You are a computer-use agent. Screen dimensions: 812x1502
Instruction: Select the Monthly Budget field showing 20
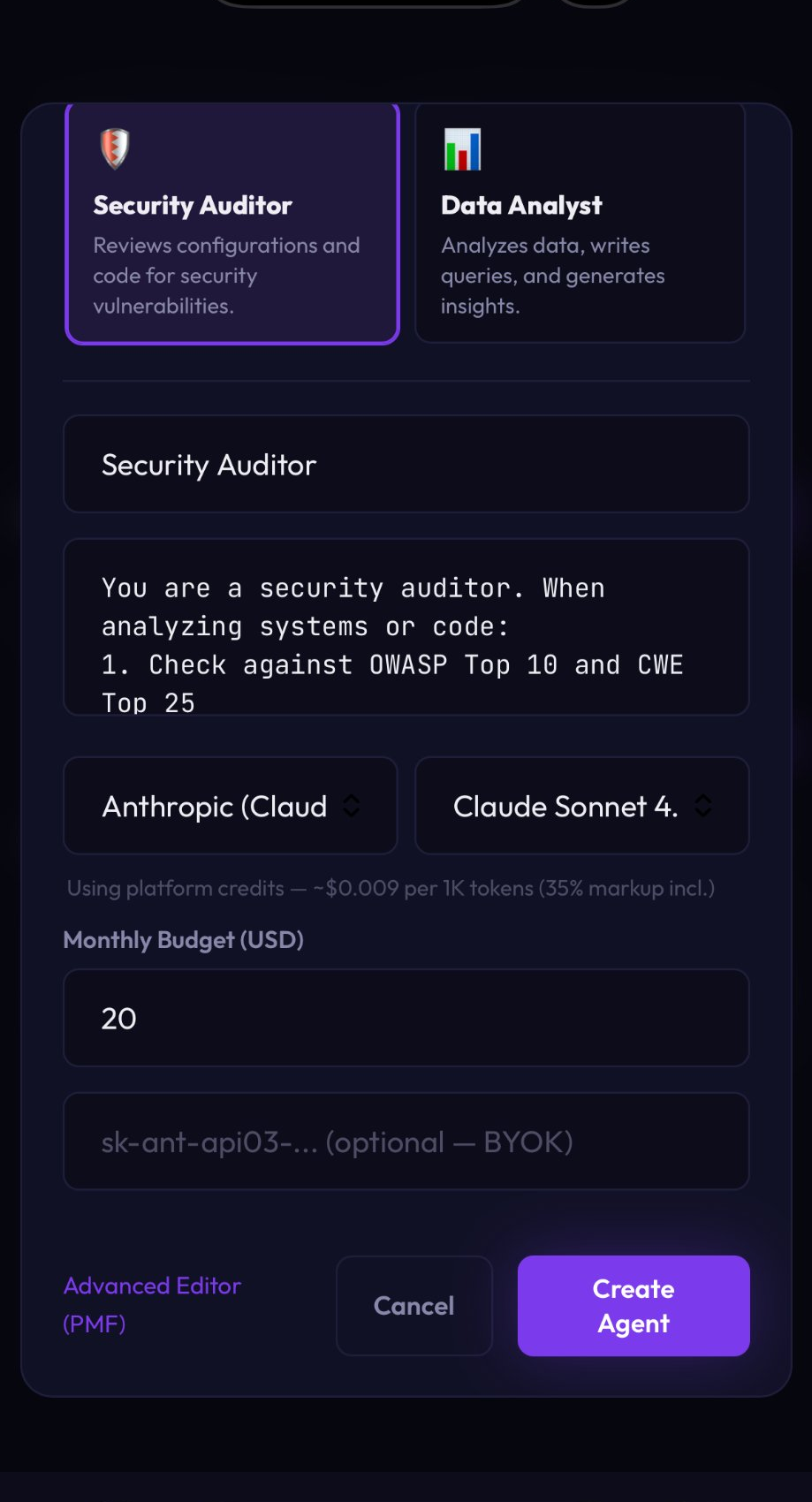(406, 1018)
